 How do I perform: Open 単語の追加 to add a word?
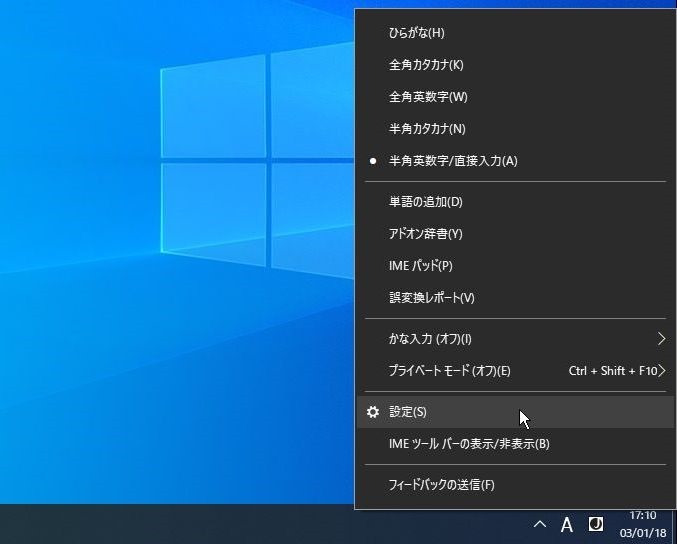pos(425,202)
